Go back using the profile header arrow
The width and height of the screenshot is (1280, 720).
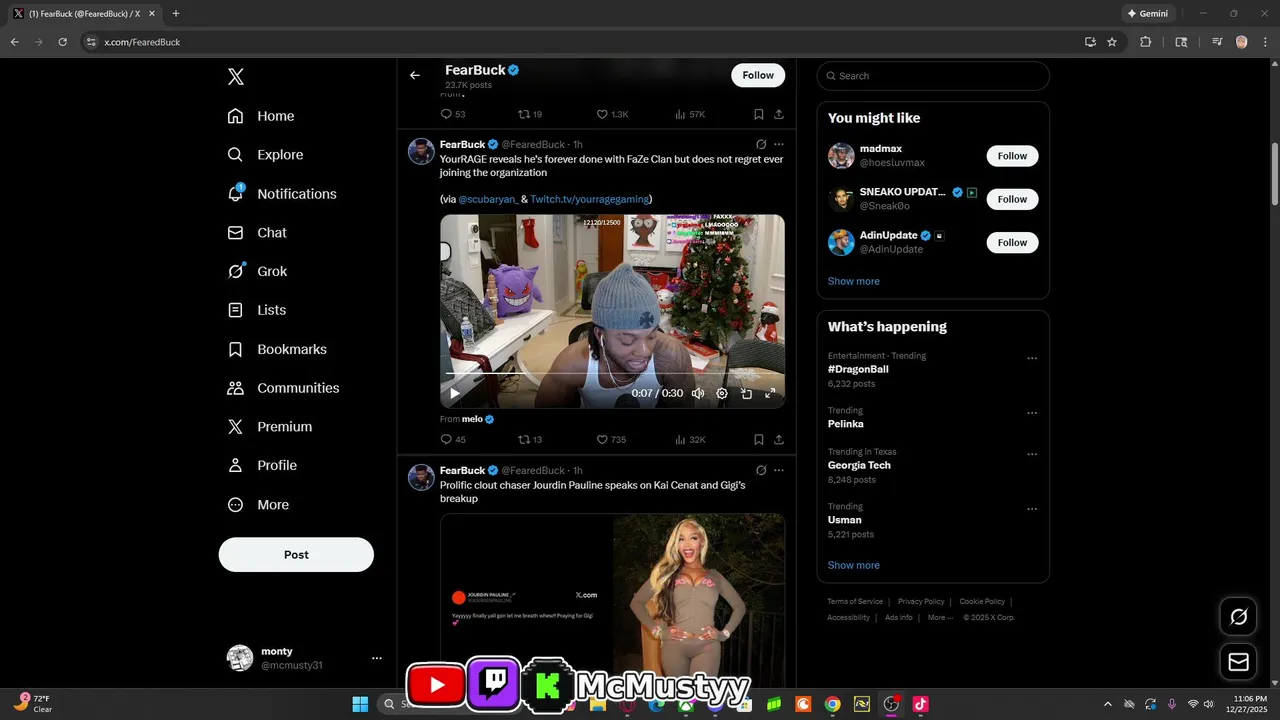click(x=415, y=75)
